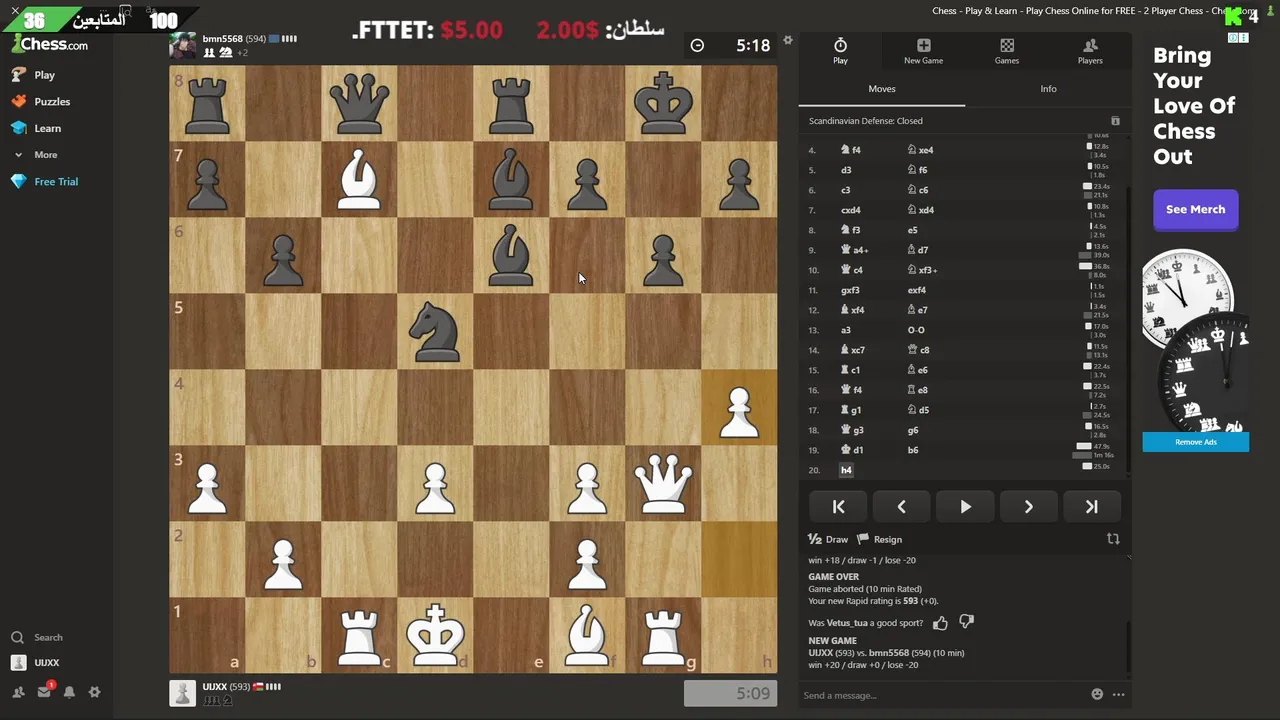
Task: Offer a Draw
Action: coord(828,539)
